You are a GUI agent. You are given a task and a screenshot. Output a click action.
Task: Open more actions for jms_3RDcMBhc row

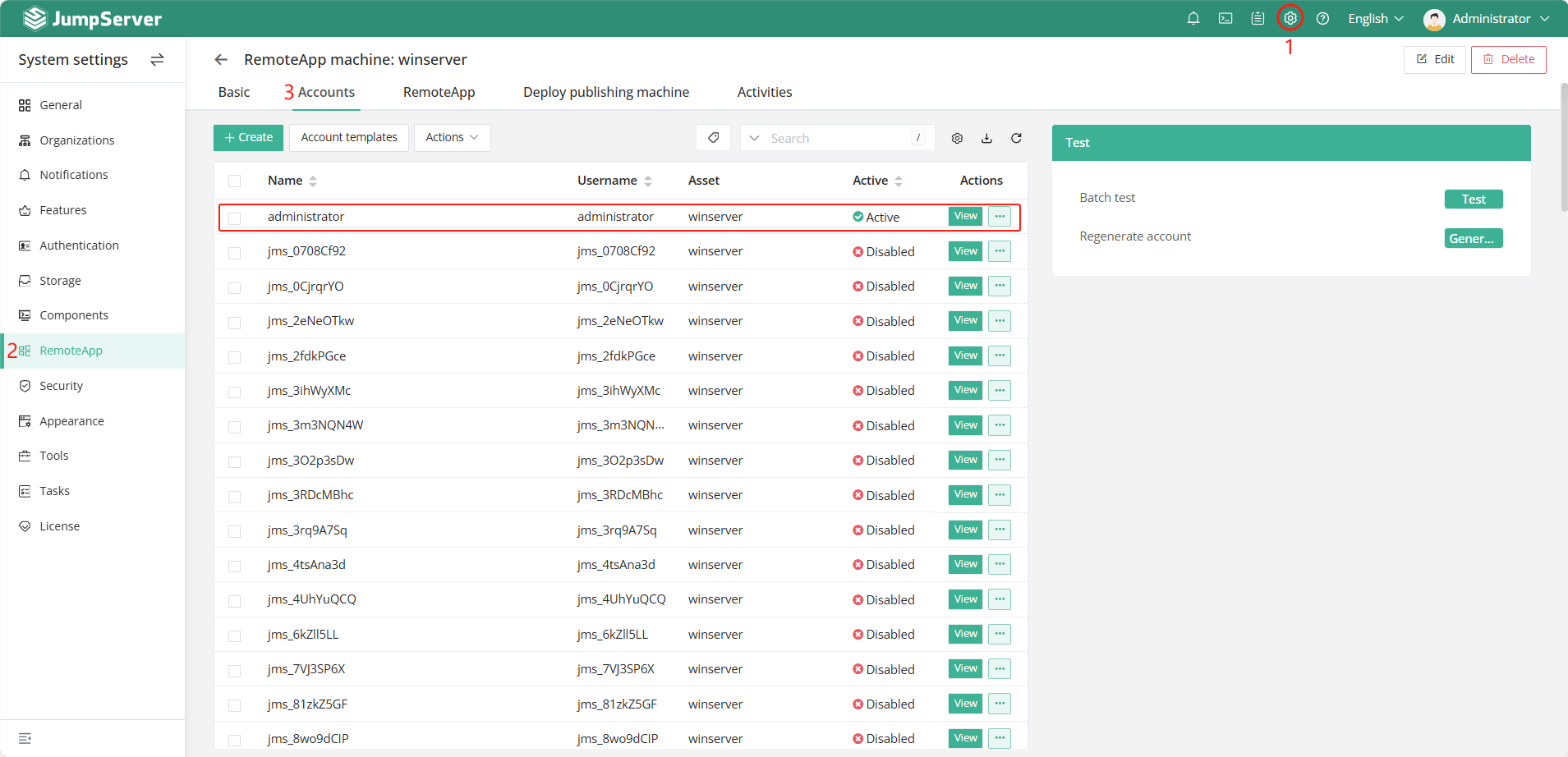[1000, 494]
